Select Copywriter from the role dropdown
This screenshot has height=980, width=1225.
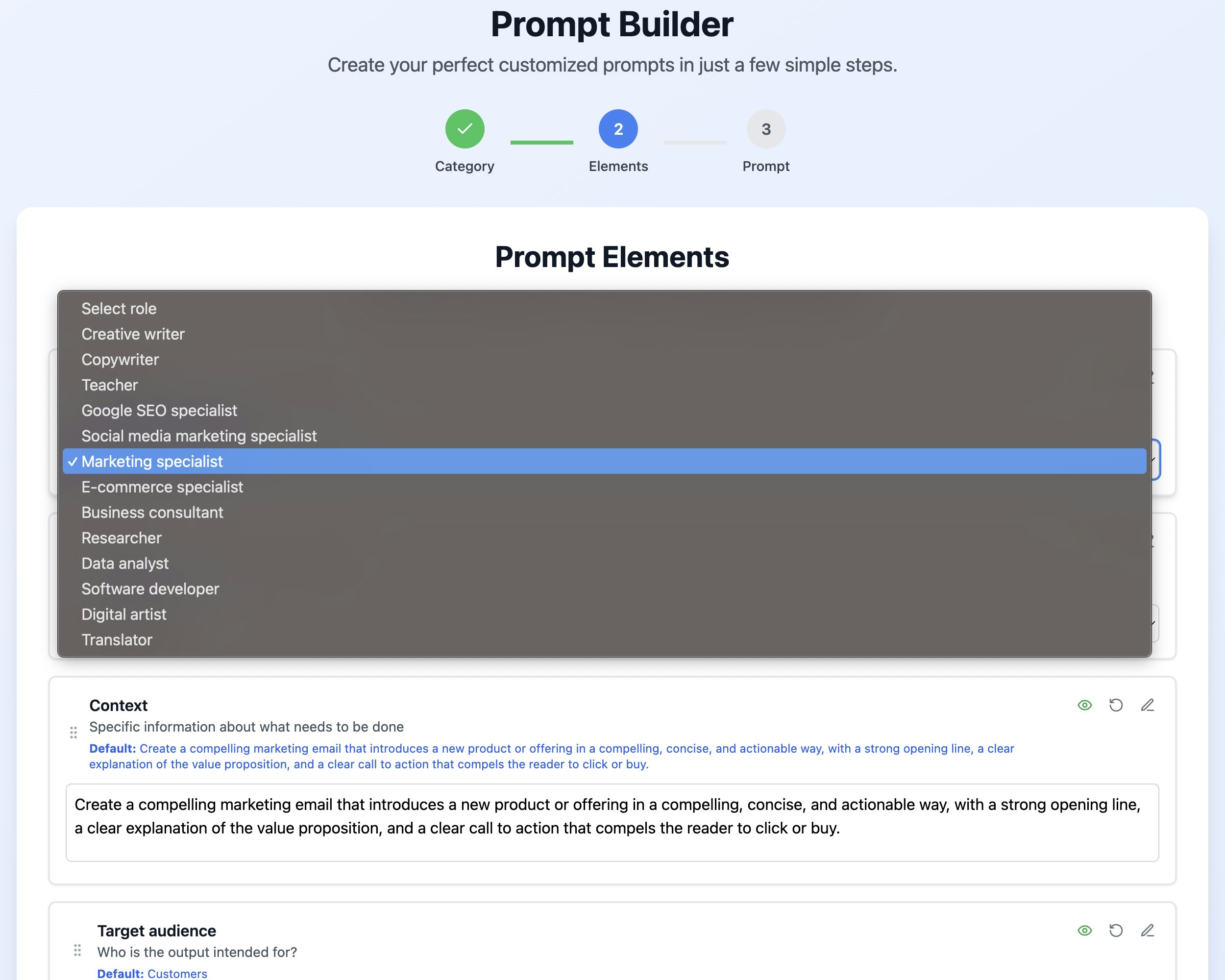pyautogui.click(x=120, y=359)
